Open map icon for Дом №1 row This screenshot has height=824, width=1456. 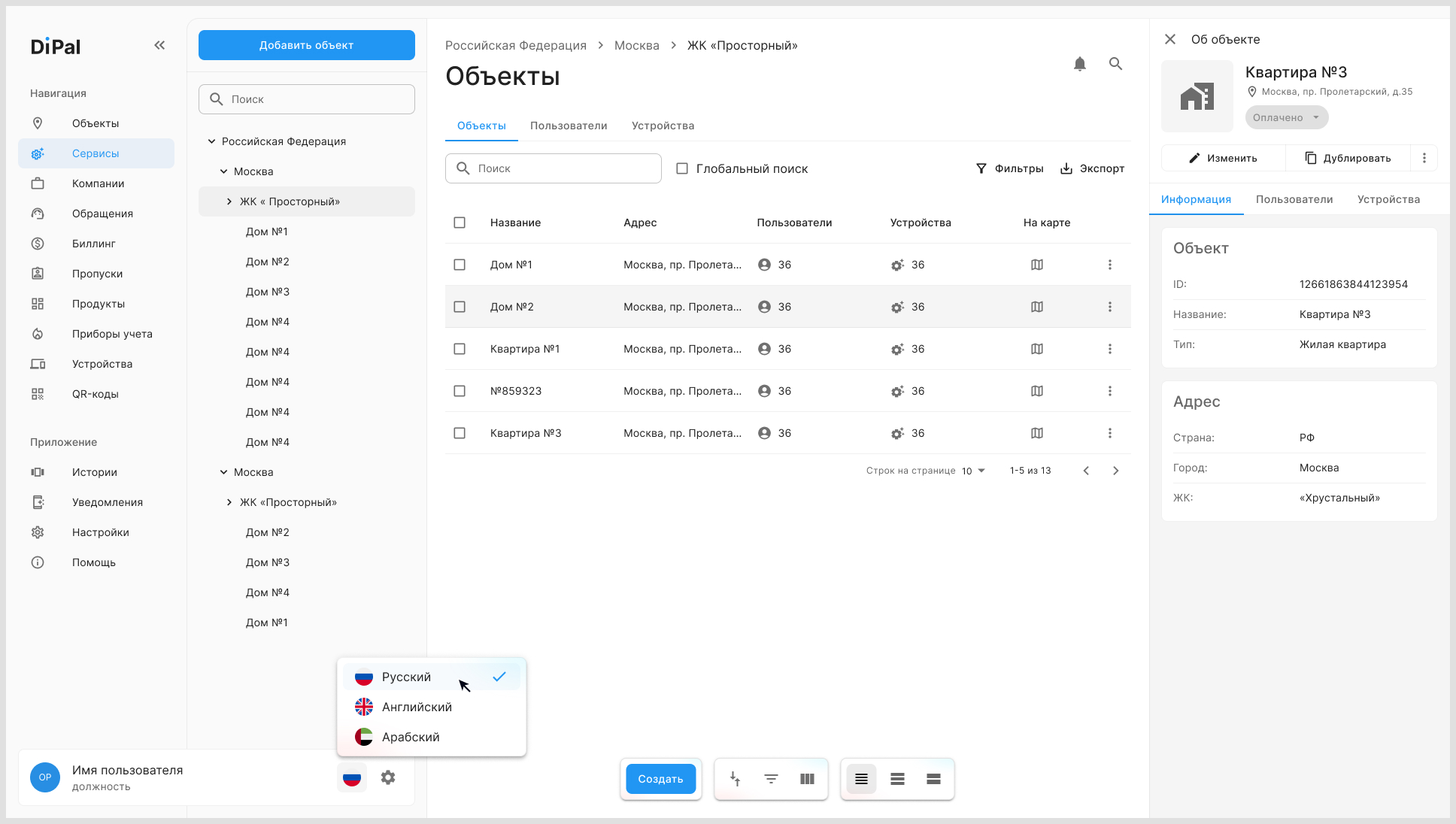point(1037,265)
